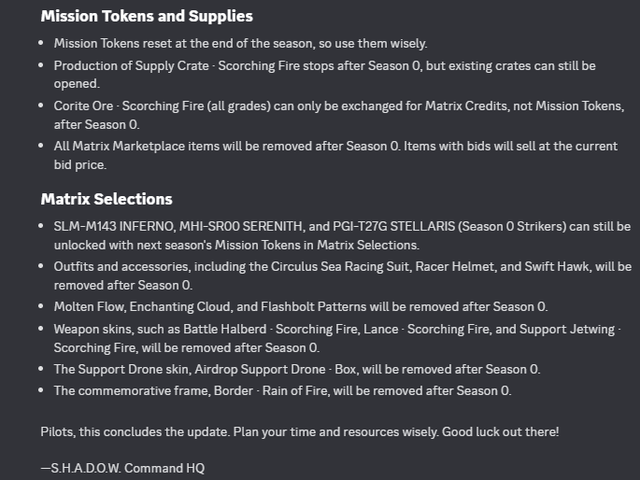Click the closing 'Pilots, this concludes' paragraph
Screen dimensions: 640x480
pyautogui.click(x=300, y=432)
